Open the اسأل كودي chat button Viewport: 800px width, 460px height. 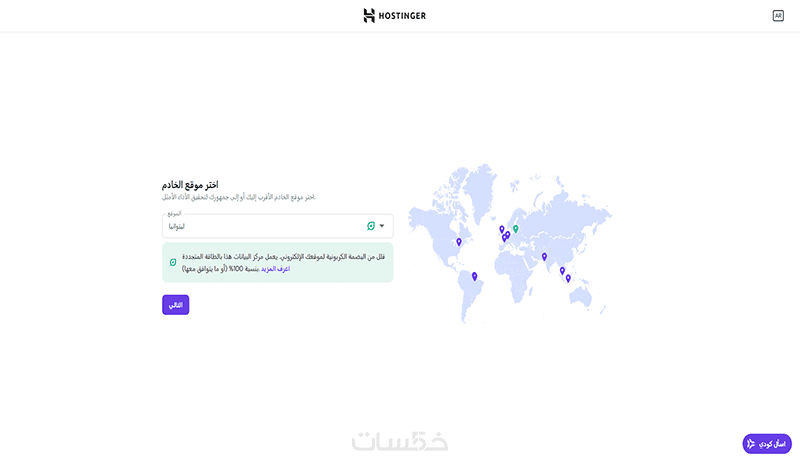(x=767, y=443)
